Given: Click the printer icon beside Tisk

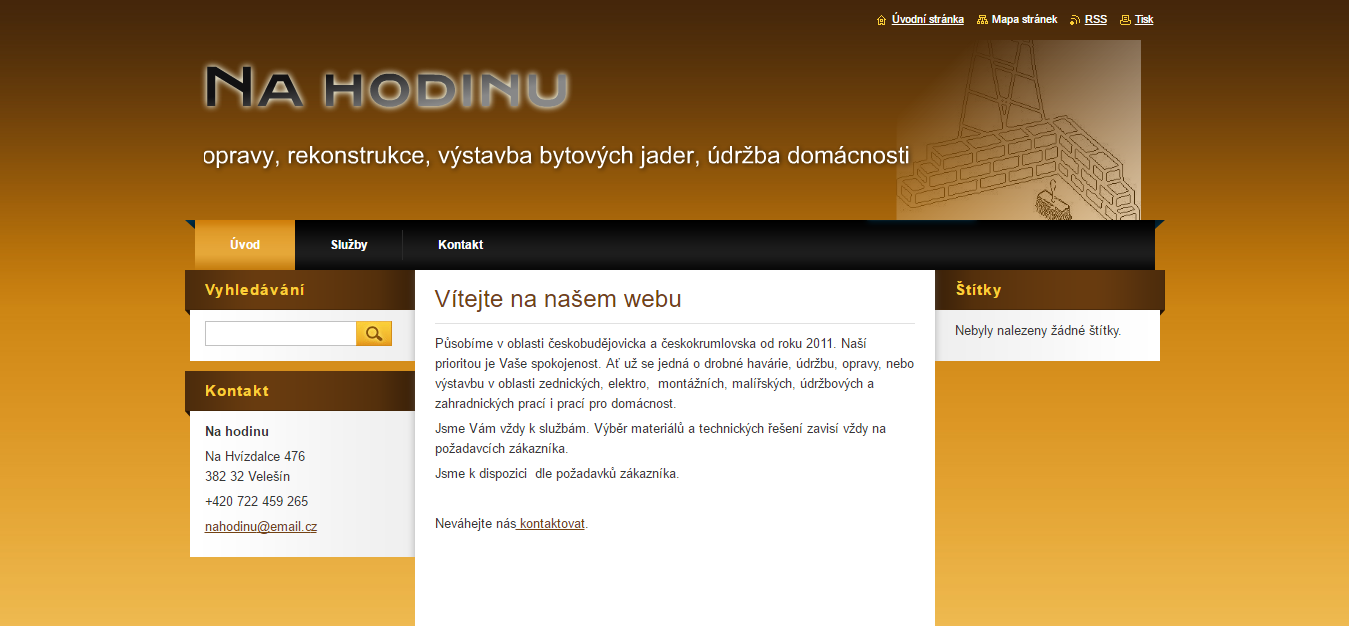Looking at the screenshot, I should [x=1125, y=20].
